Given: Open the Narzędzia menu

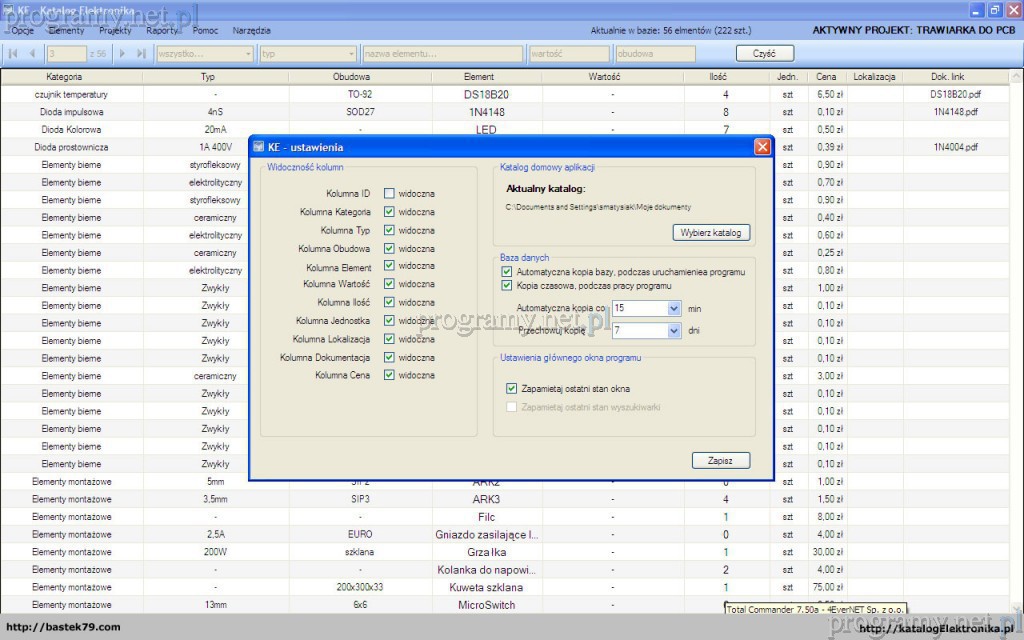Looking at the screenshot, I should pyautogui.click(x=251, y=31).
